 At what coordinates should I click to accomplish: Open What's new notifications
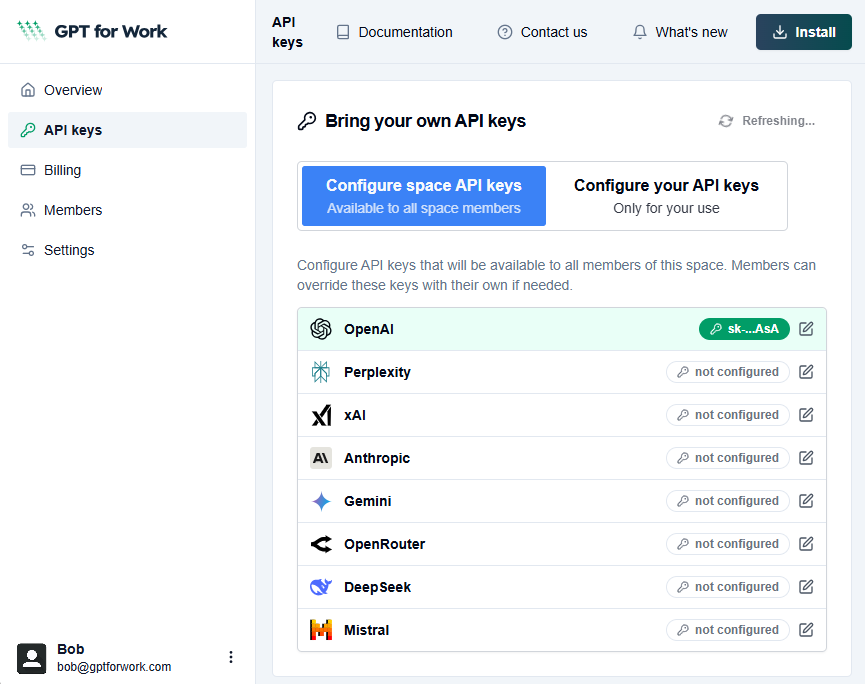pos(680,32)
